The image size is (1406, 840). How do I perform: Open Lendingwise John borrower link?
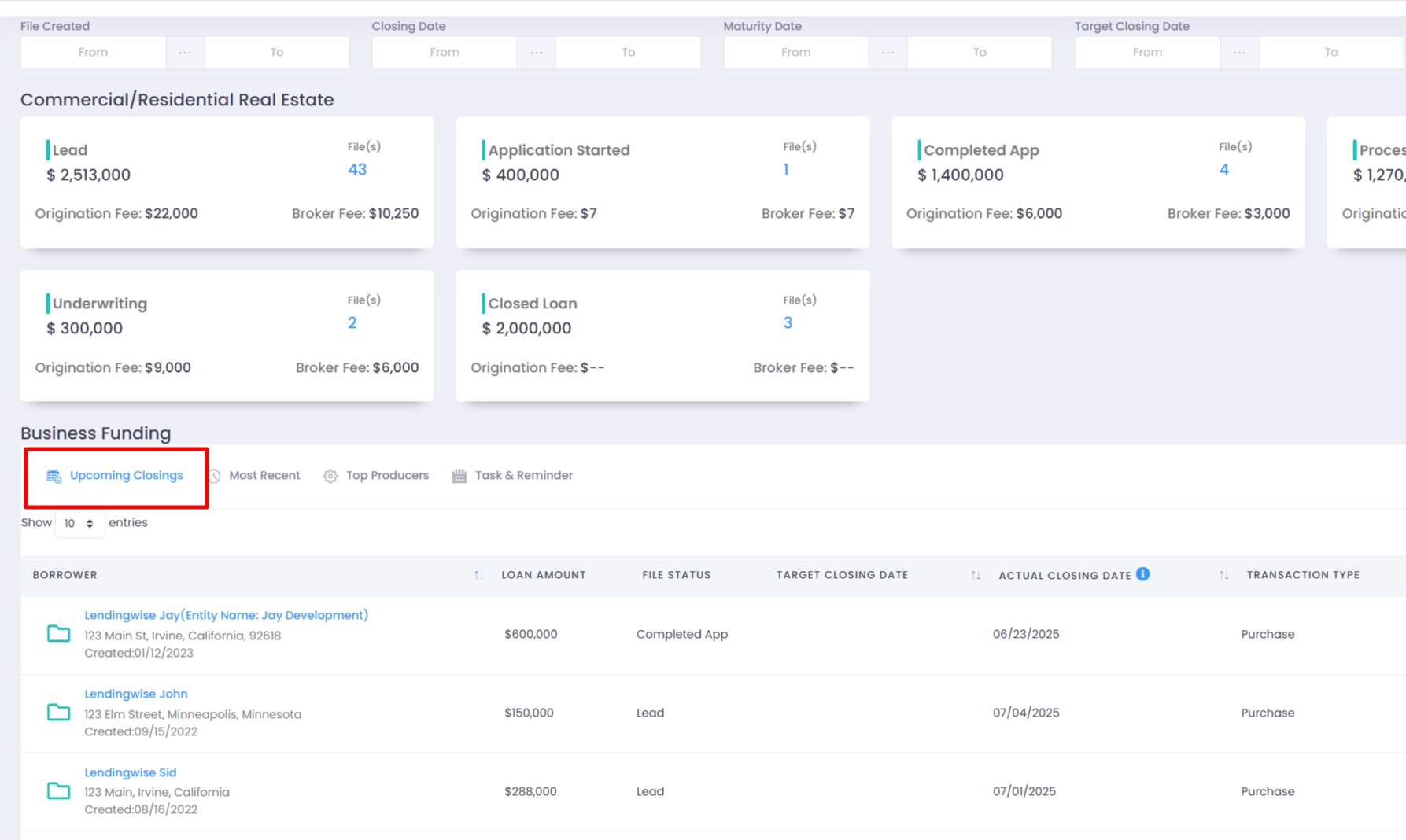(x=136, y=694)
